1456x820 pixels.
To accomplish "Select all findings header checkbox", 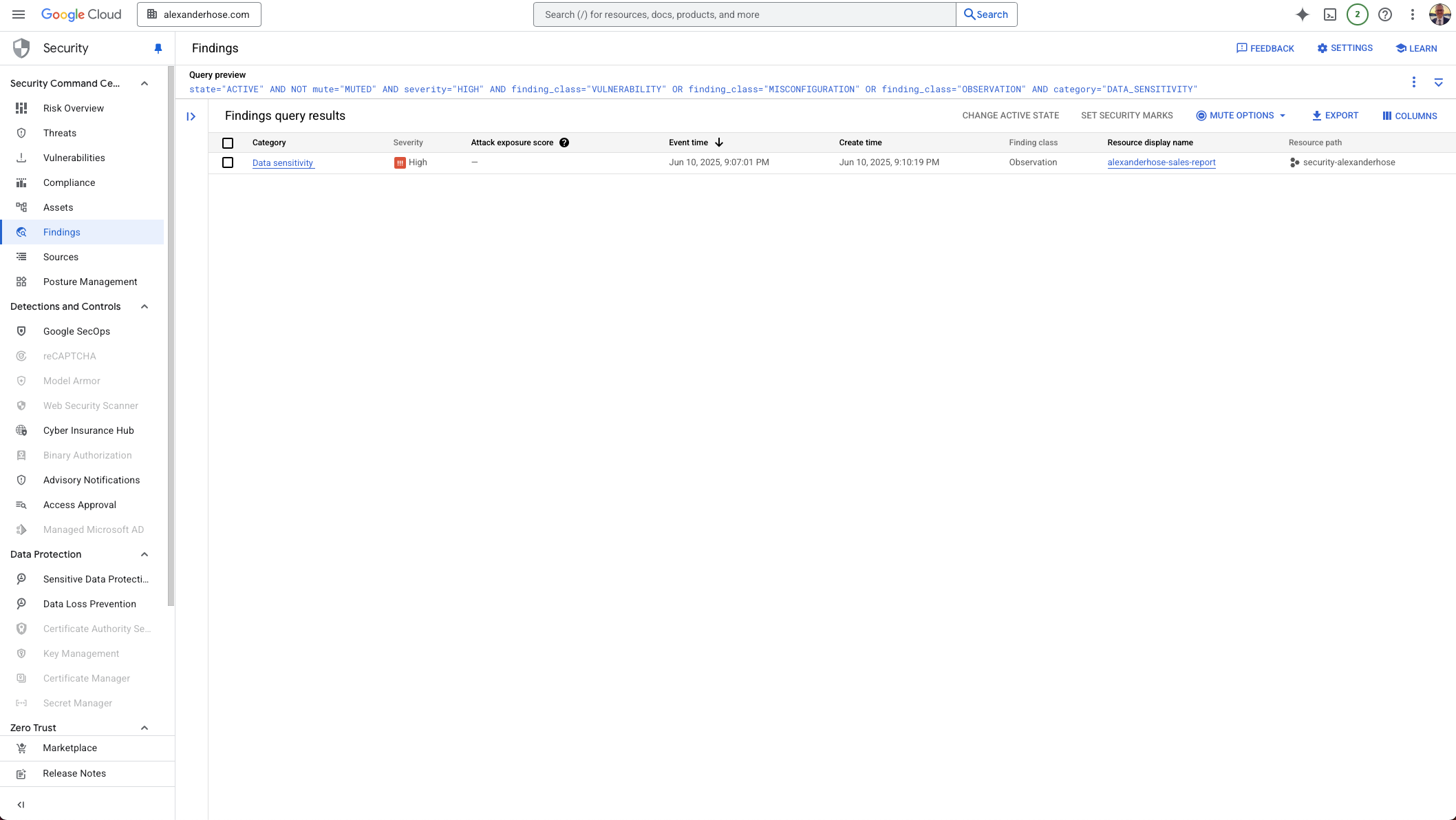I will (x=228, y=143).
